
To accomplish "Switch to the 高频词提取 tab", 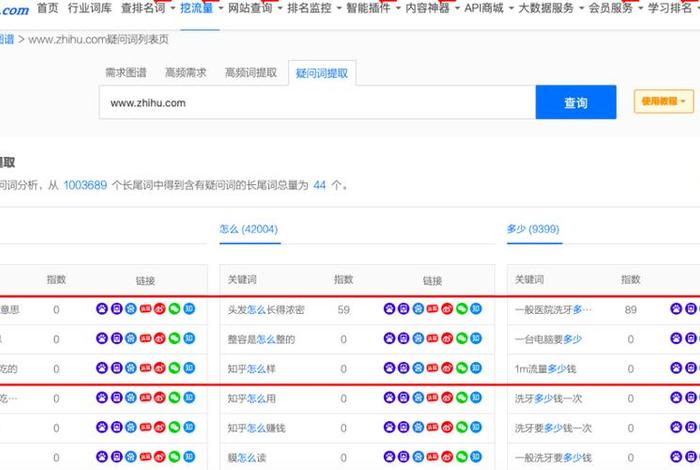I will [251, 72].
